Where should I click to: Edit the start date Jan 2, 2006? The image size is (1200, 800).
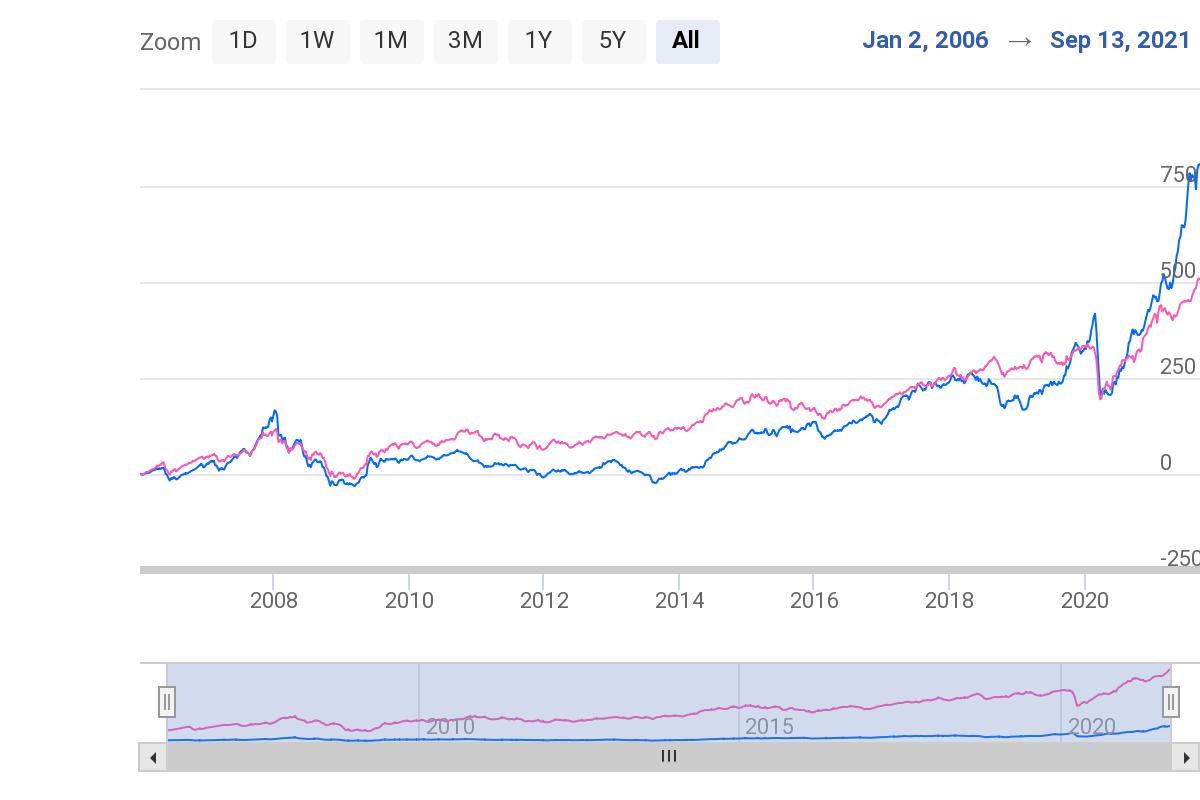pos(925,40)
